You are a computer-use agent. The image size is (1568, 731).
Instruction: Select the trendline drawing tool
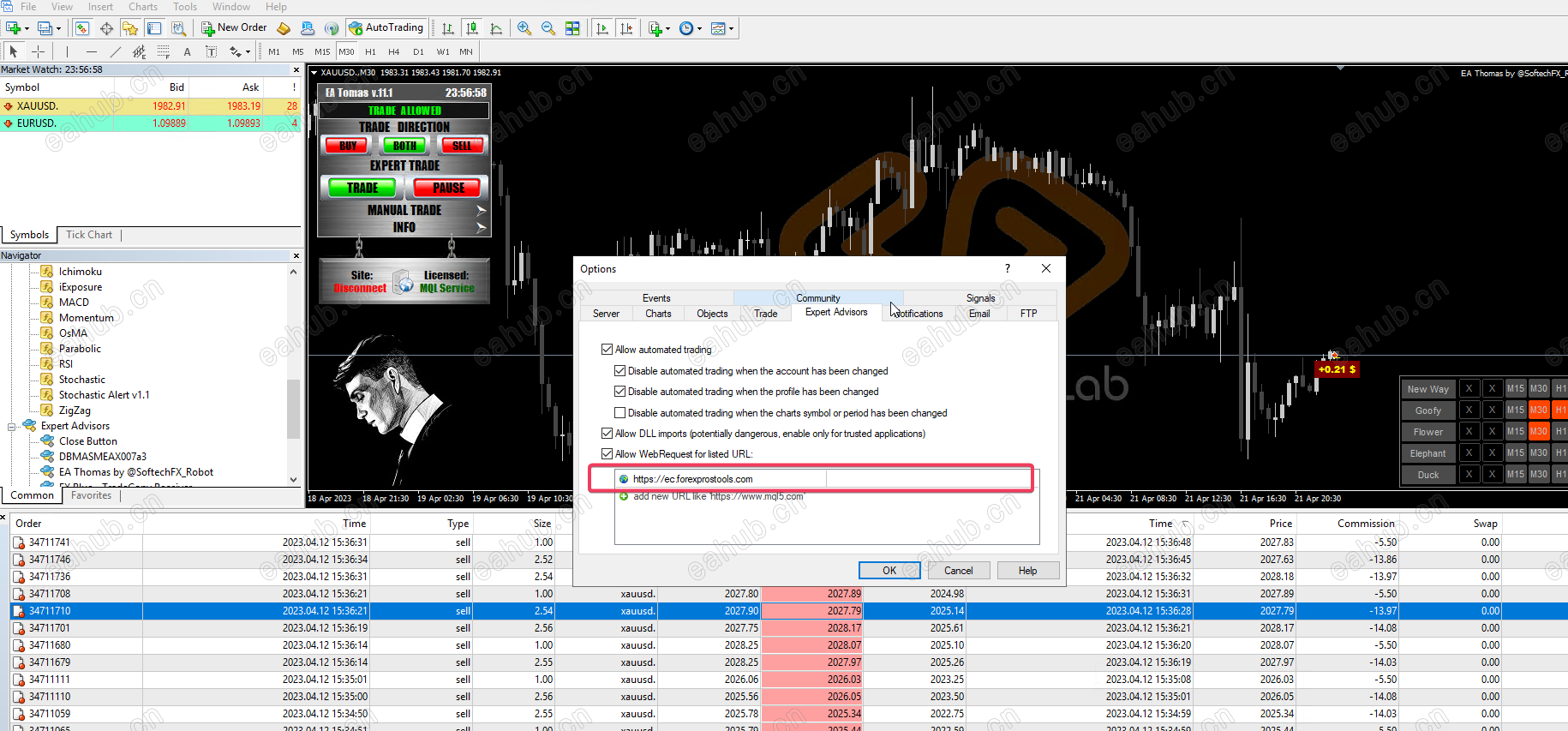(116, 51)
